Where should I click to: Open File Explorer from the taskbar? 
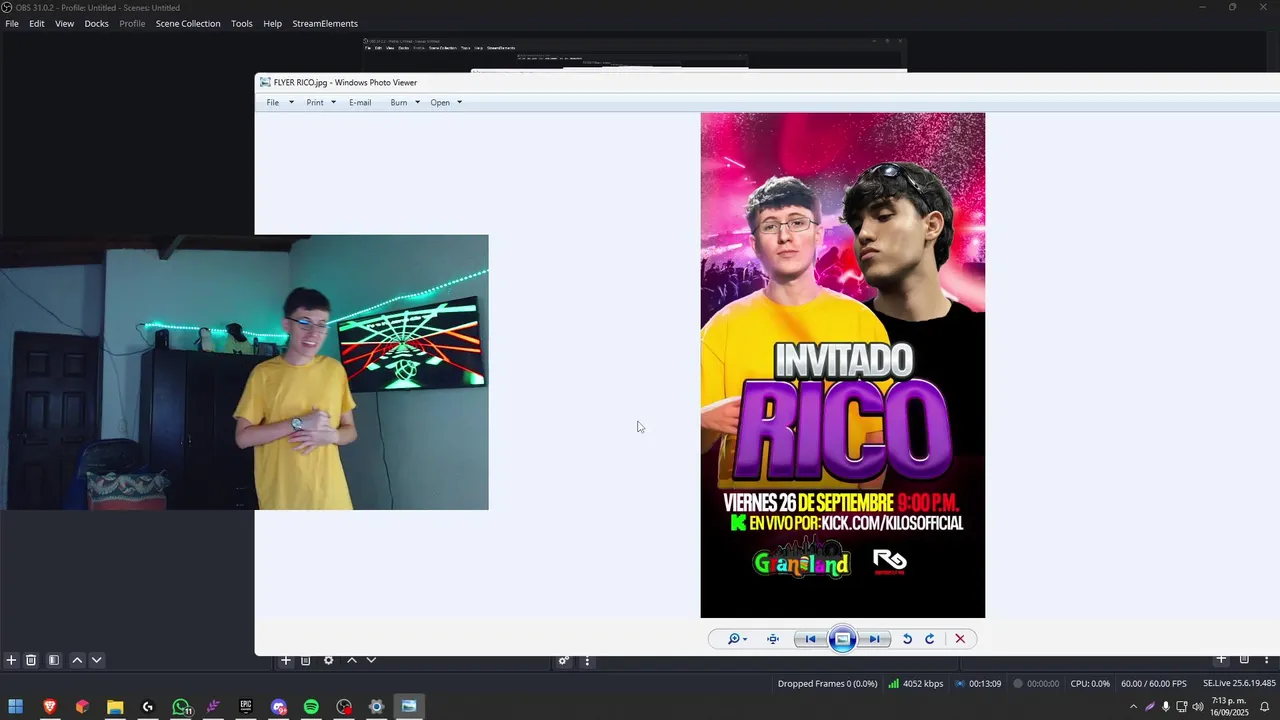tap(115, 707)
